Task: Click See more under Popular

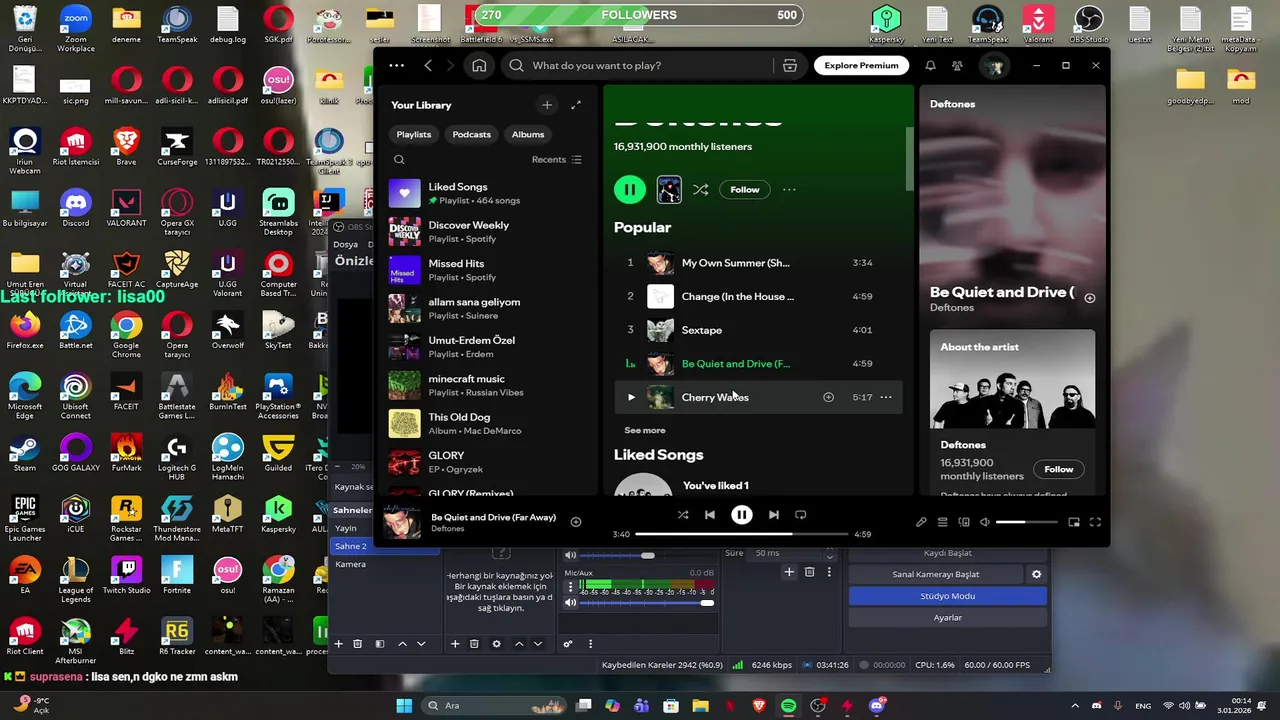Action: click(x=645, y=430)
